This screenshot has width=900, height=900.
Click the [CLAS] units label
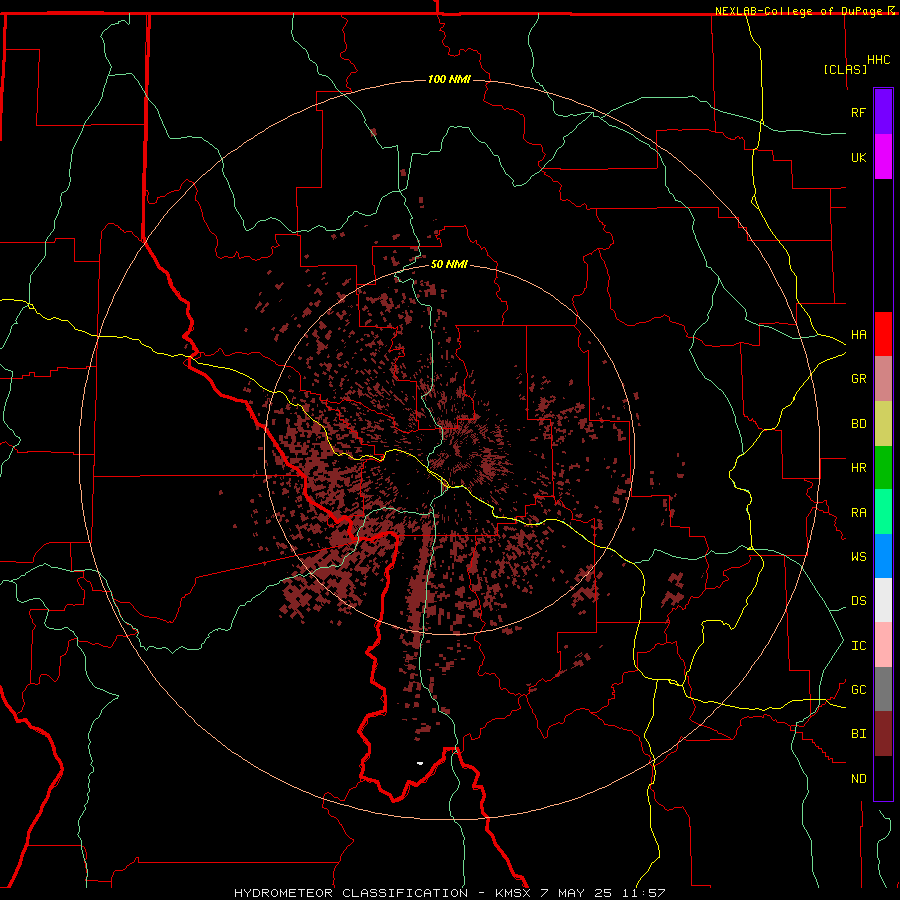tap(845, 69)
